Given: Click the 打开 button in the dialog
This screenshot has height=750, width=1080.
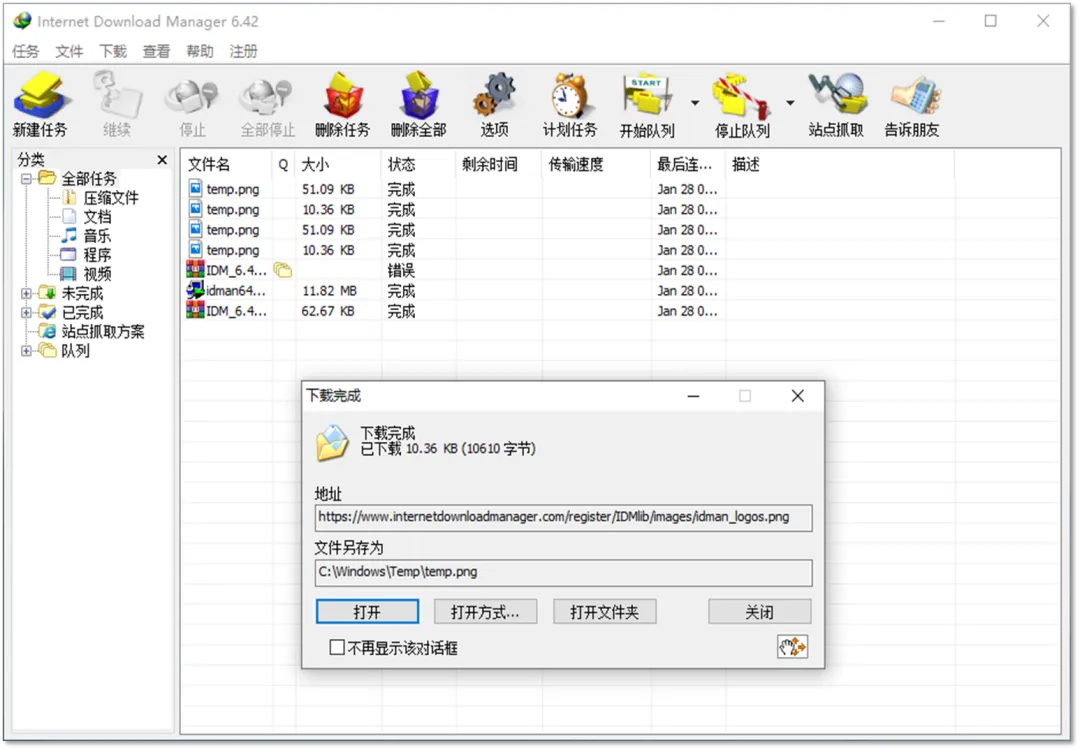Looking at the screenshot, I should 367,612.
